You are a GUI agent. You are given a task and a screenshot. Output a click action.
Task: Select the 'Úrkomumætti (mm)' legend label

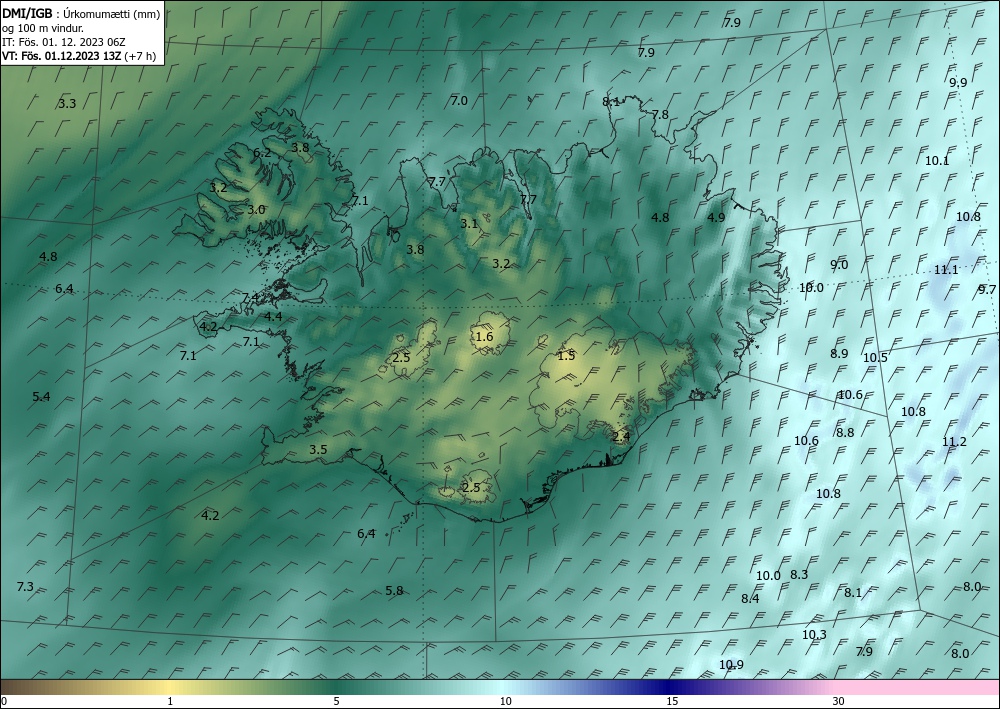[x=111, y=15]
